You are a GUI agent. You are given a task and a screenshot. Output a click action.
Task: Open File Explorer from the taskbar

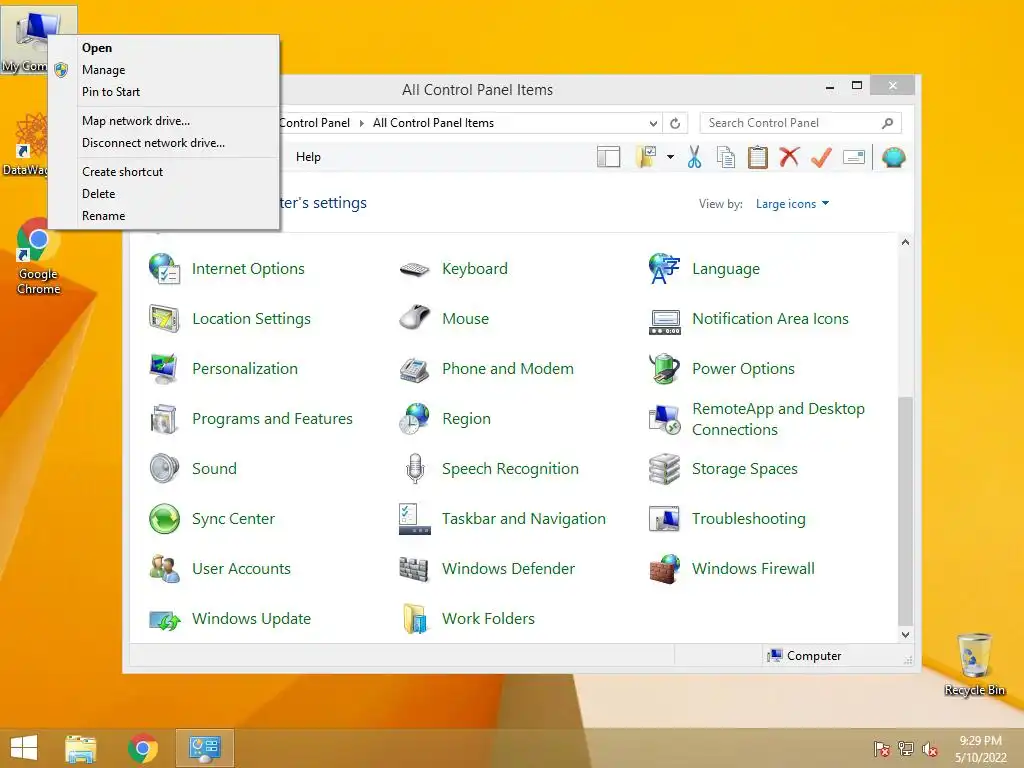[x=81, y=748]
